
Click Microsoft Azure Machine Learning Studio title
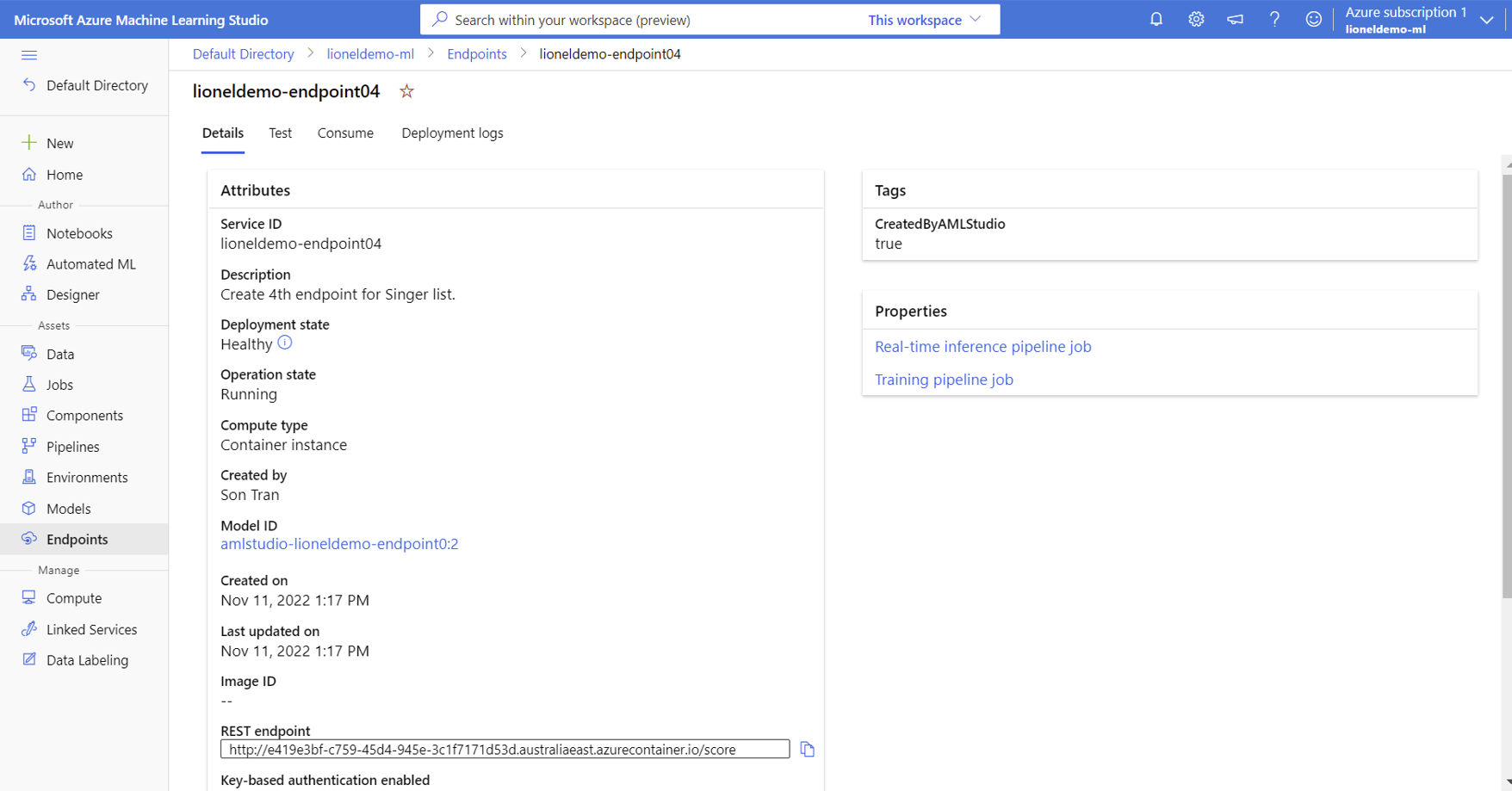click(141, 20)
